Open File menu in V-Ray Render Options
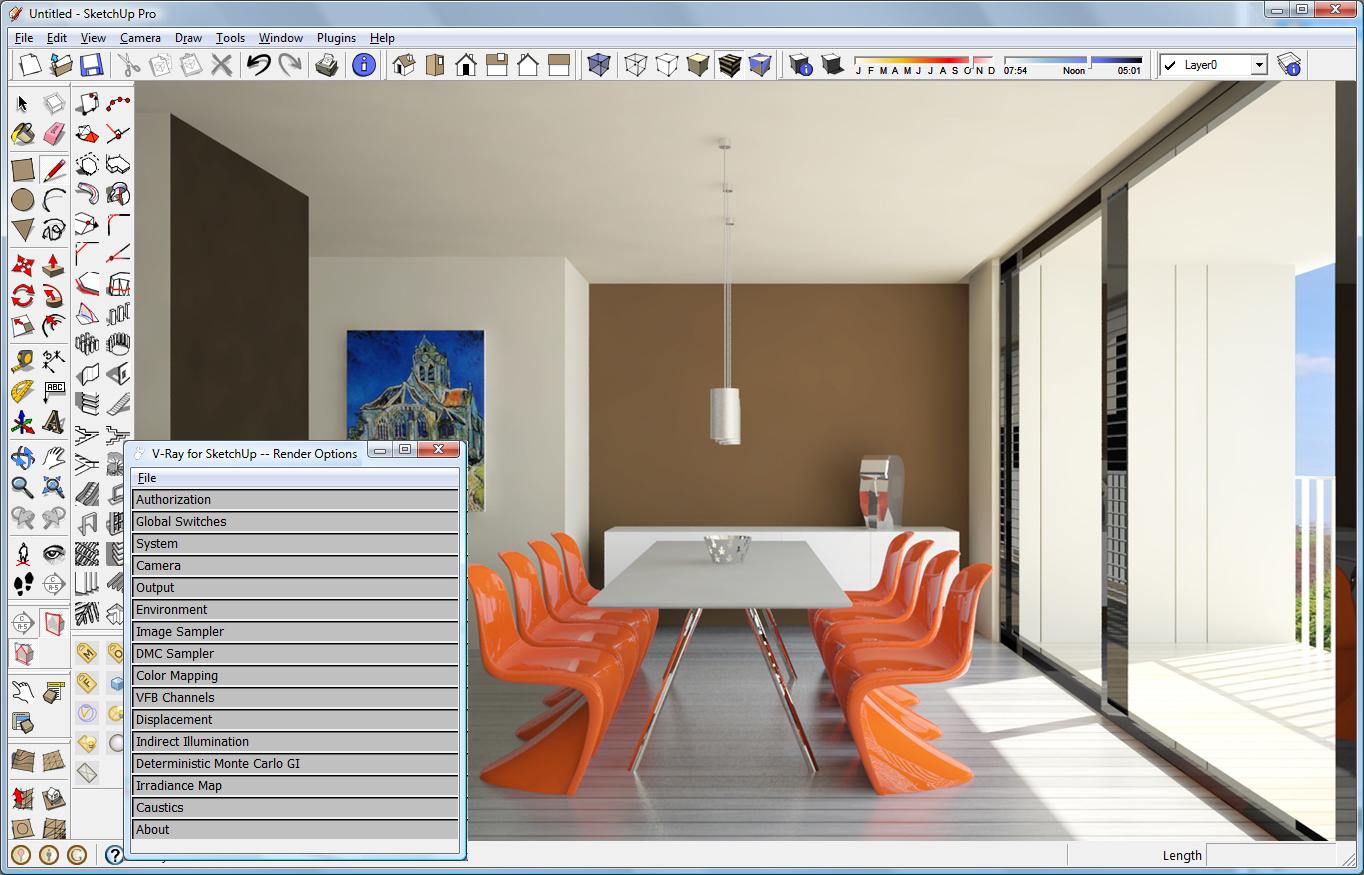The image size is (1364, 875). [x=147, y=478]
